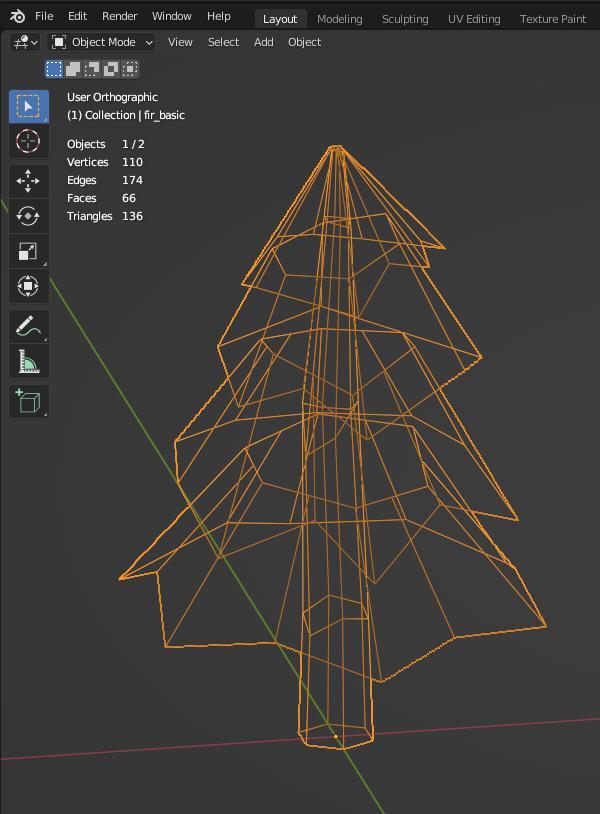Choose the Move tool

click(x=28, y=181)
